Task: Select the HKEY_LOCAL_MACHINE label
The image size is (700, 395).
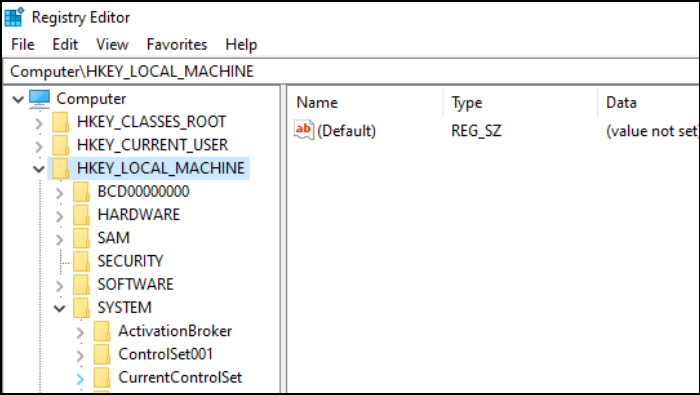Action: [161, 168]
